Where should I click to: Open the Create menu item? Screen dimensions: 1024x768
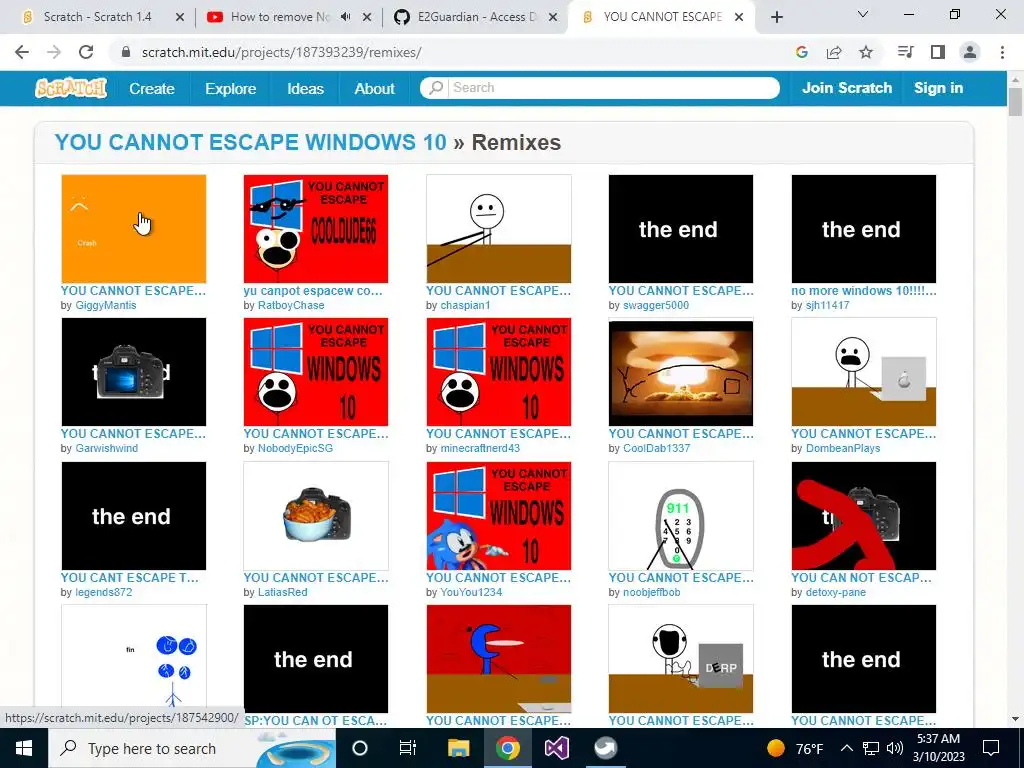click(152, 89)
